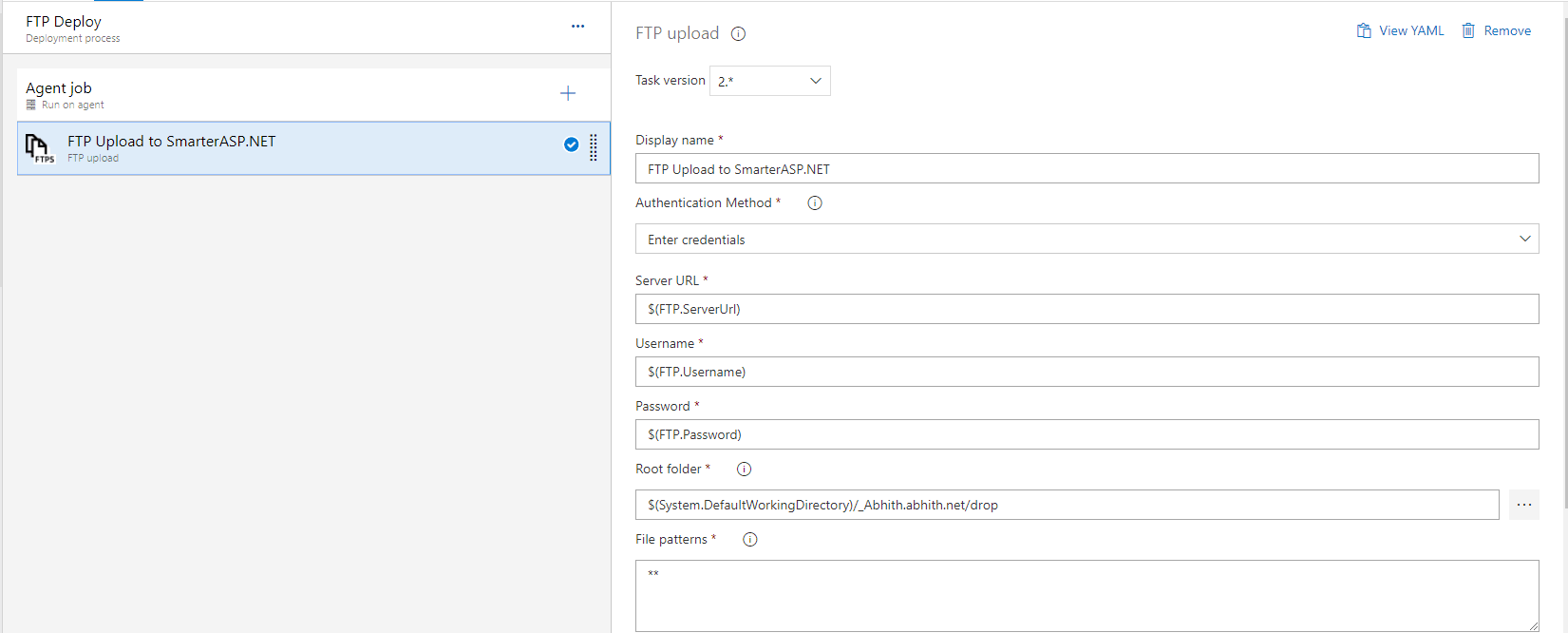
Task: Click the blue checkmark on FTP task
Action: (x=571, y=144)
